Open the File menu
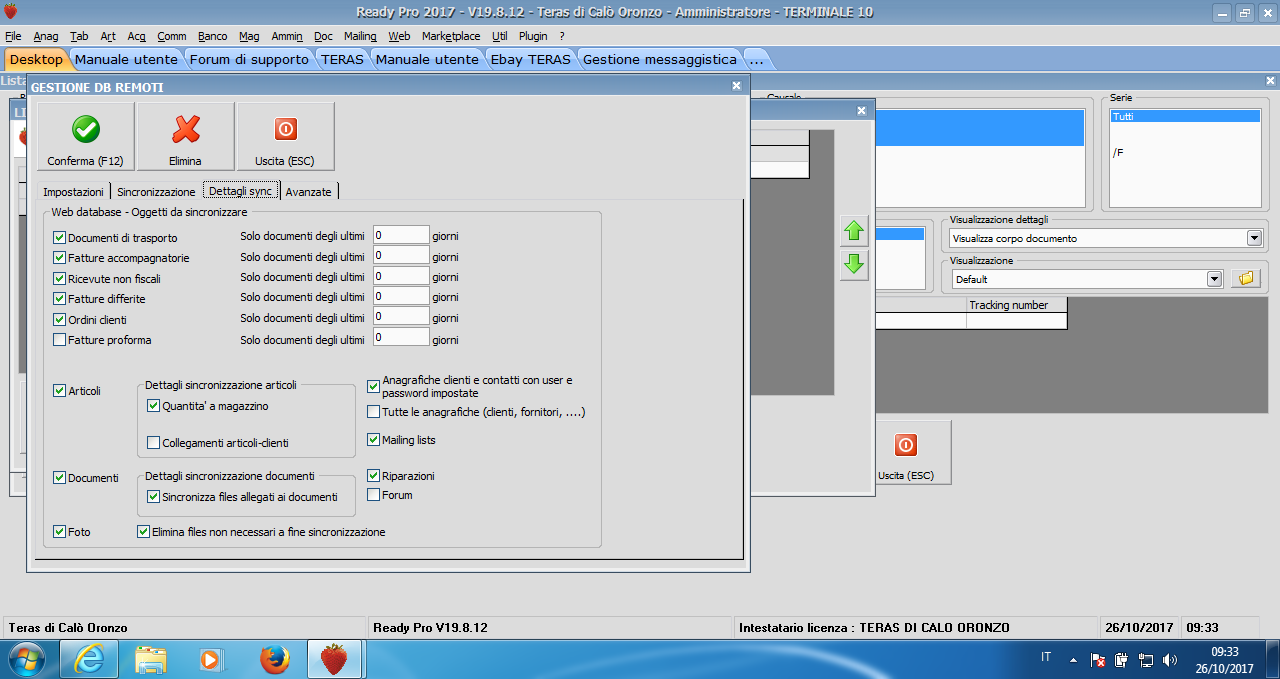Viewport: 1280px width, 679px height. [x=13, y=36]
